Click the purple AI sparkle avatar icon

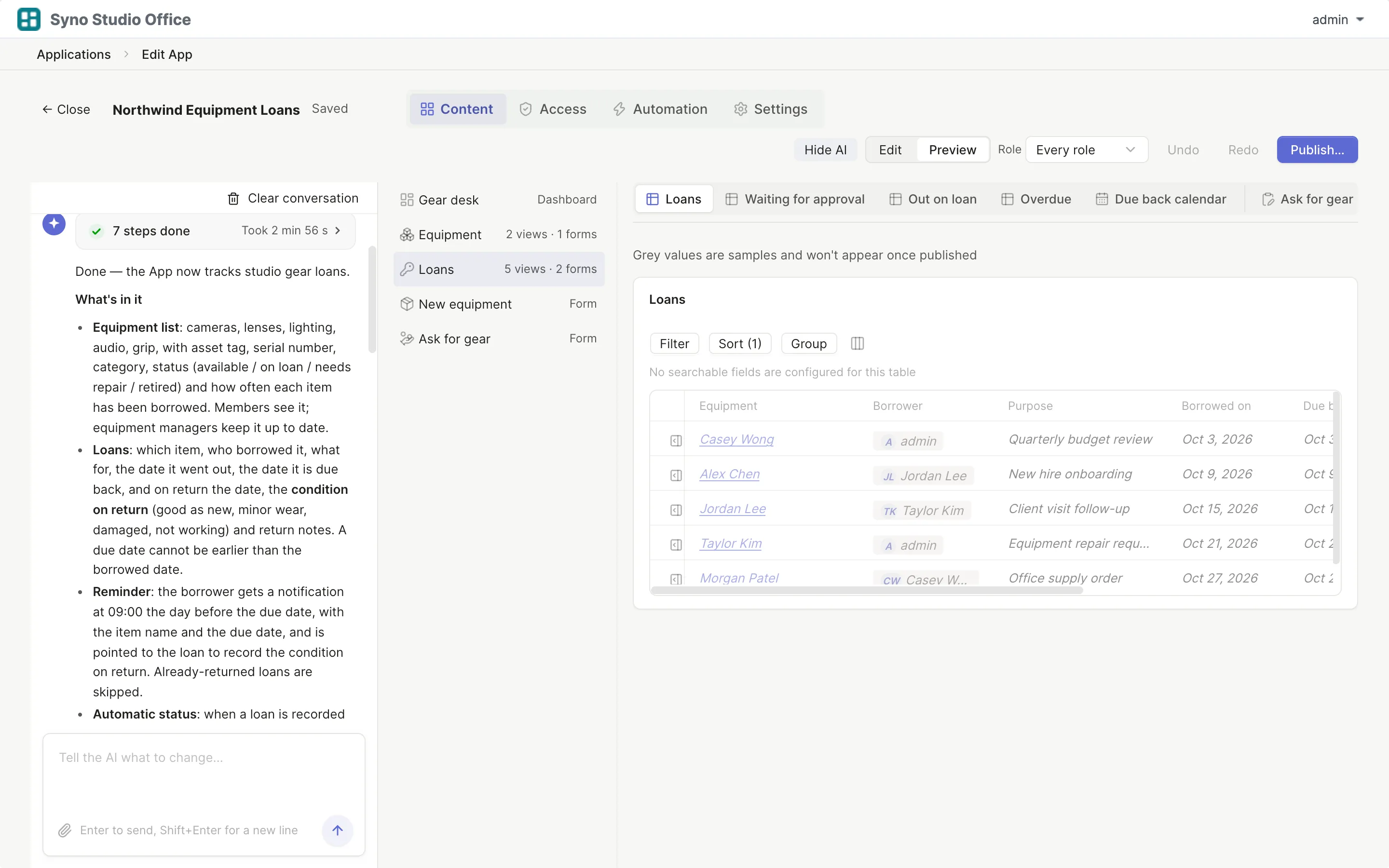point(54,224)
